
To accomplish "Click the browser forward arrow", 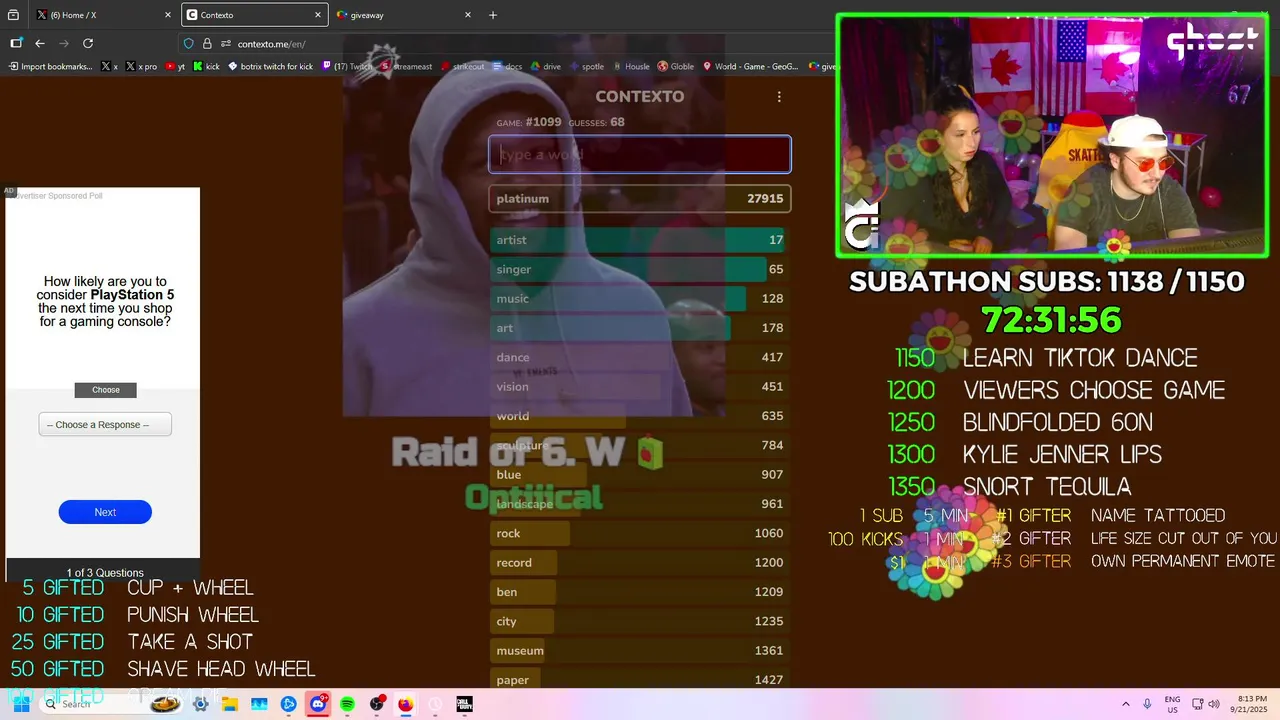I will tap(64, 43).
